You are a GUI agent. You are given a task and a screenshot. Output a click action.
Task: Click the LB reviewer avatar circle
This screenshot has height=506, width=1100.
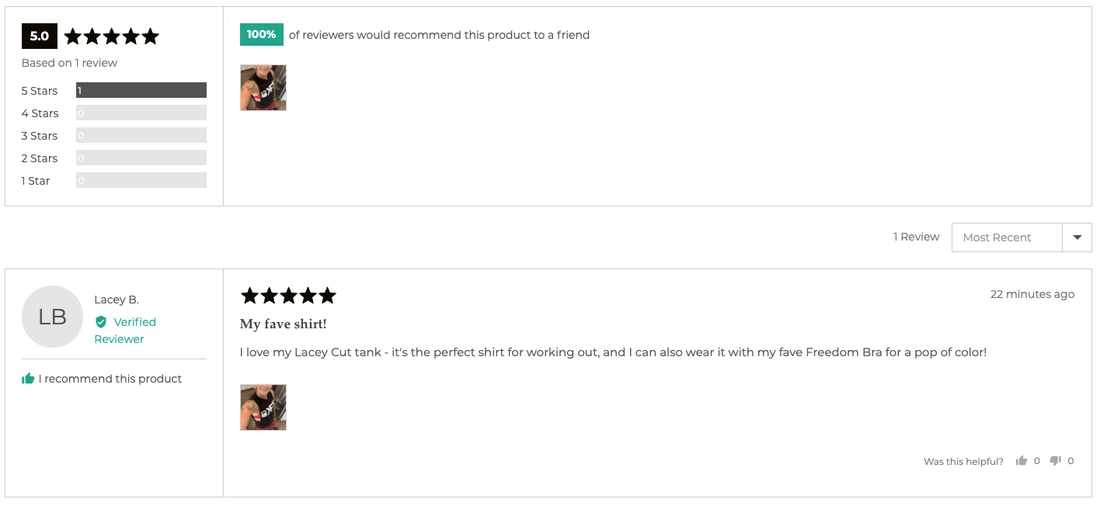click(x=52, y=317)
